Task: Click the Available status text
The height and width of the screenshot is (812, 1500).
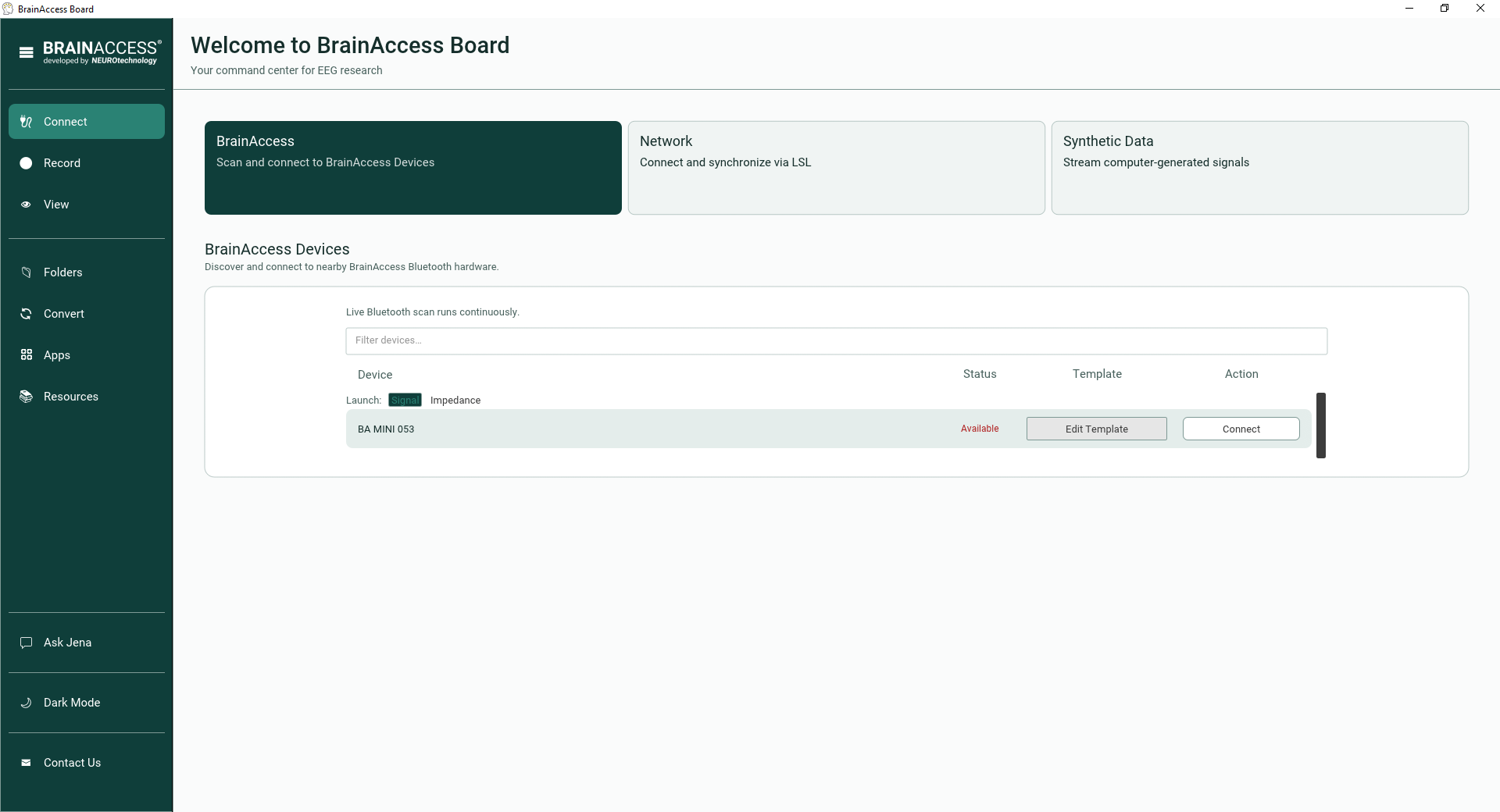Action: tap(980, 429)
